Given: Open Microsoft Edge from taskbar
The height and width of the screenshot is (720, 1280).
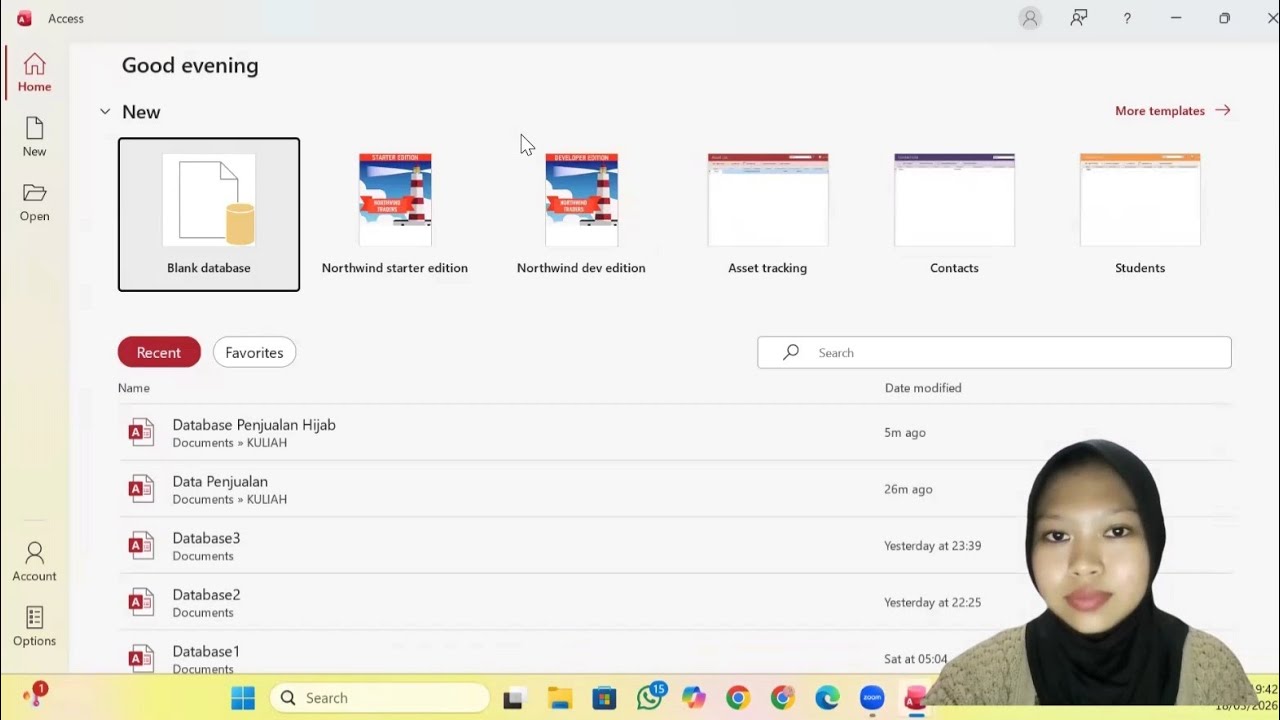Looking at the screenshot, I should click(827, 698).
